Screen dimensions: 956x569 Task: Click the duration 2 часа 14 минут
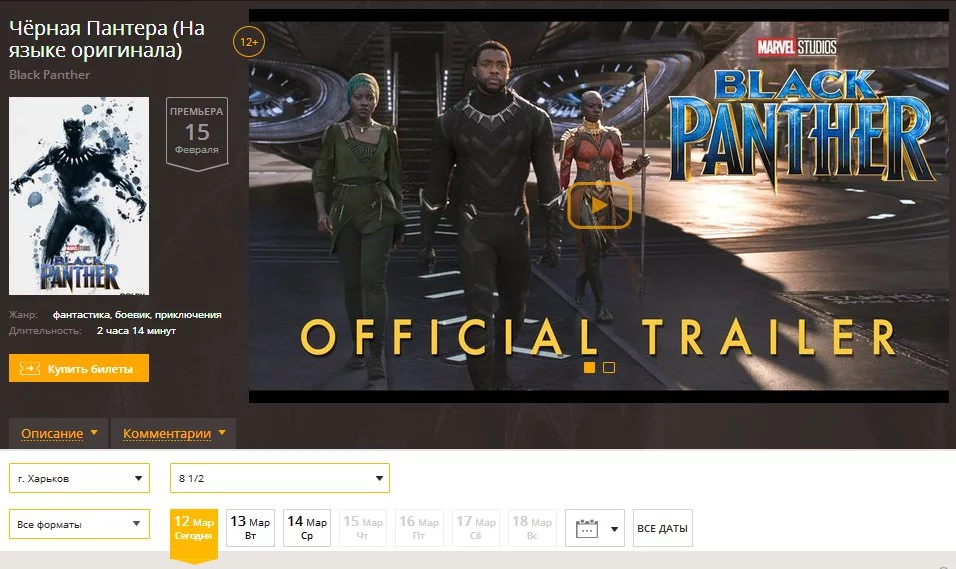pos(136,331)
